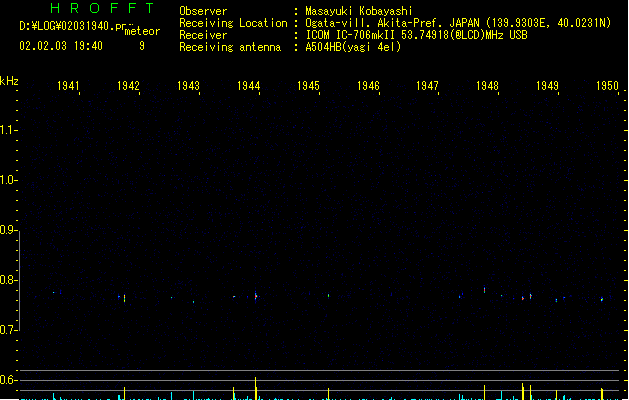This screenshot has width=629, height=400.
Task: Click the 1948 time axis marker
Action: pyautogui.click(x=487, y=86)
